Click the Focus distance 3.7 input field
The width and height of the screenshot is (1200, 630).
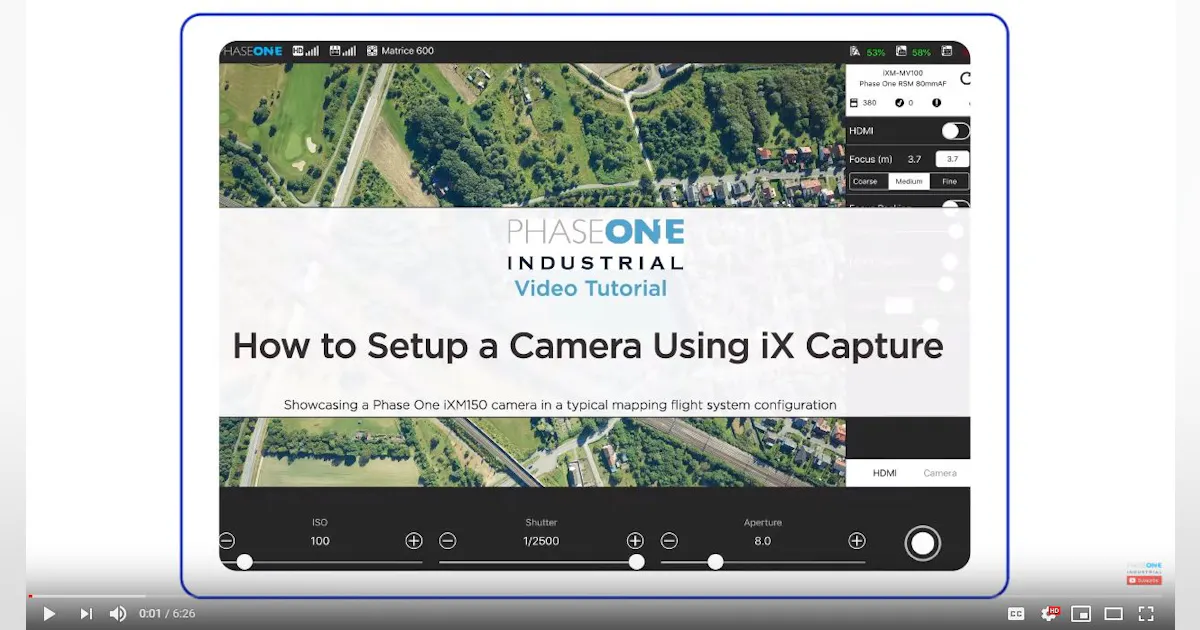(x=952, y=159)
